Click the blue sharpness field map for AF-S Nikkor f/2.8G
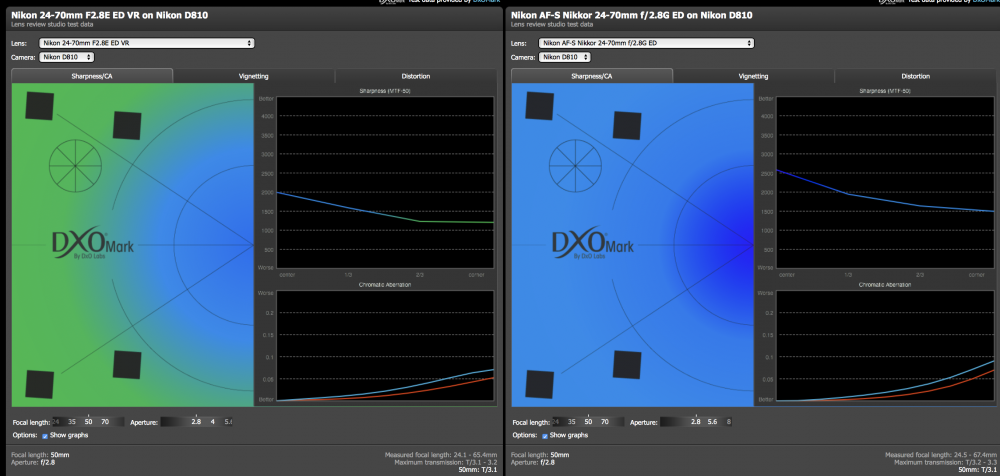This screenshot has height=476, width=1000. (633, 245)
